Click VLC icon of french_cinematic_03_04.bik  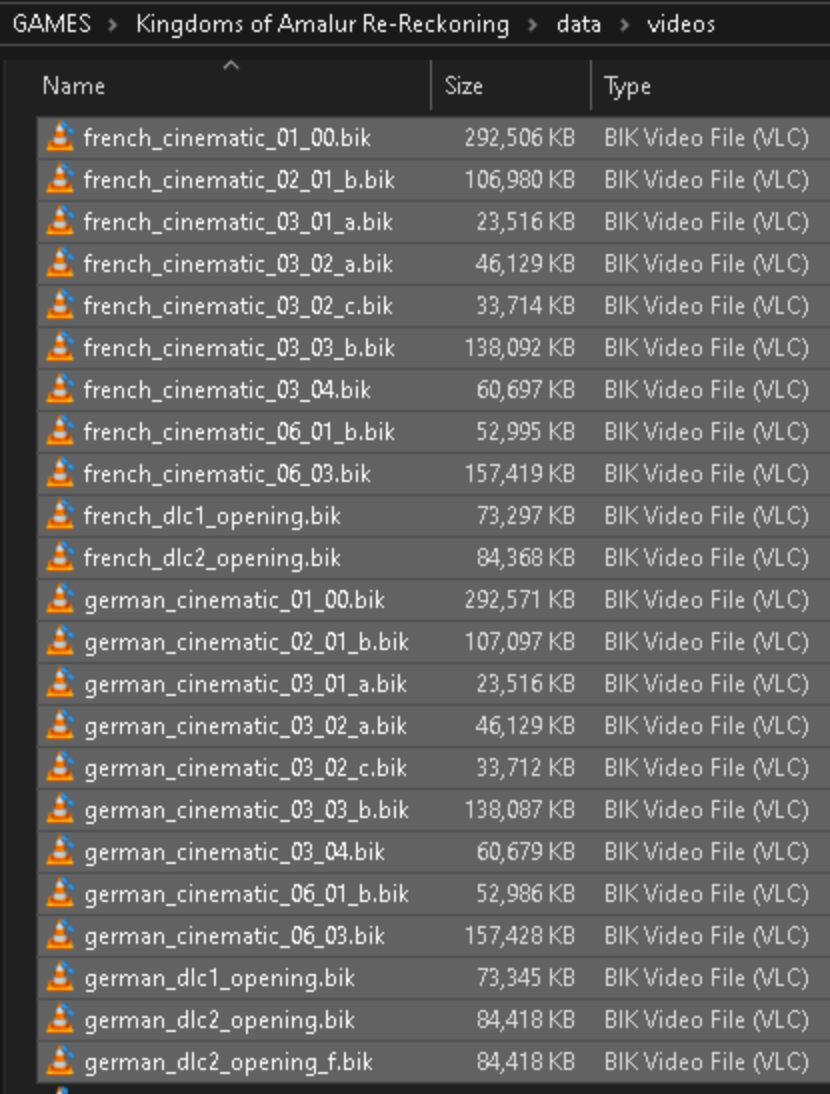pyautogui.click(x=61, y=389)
